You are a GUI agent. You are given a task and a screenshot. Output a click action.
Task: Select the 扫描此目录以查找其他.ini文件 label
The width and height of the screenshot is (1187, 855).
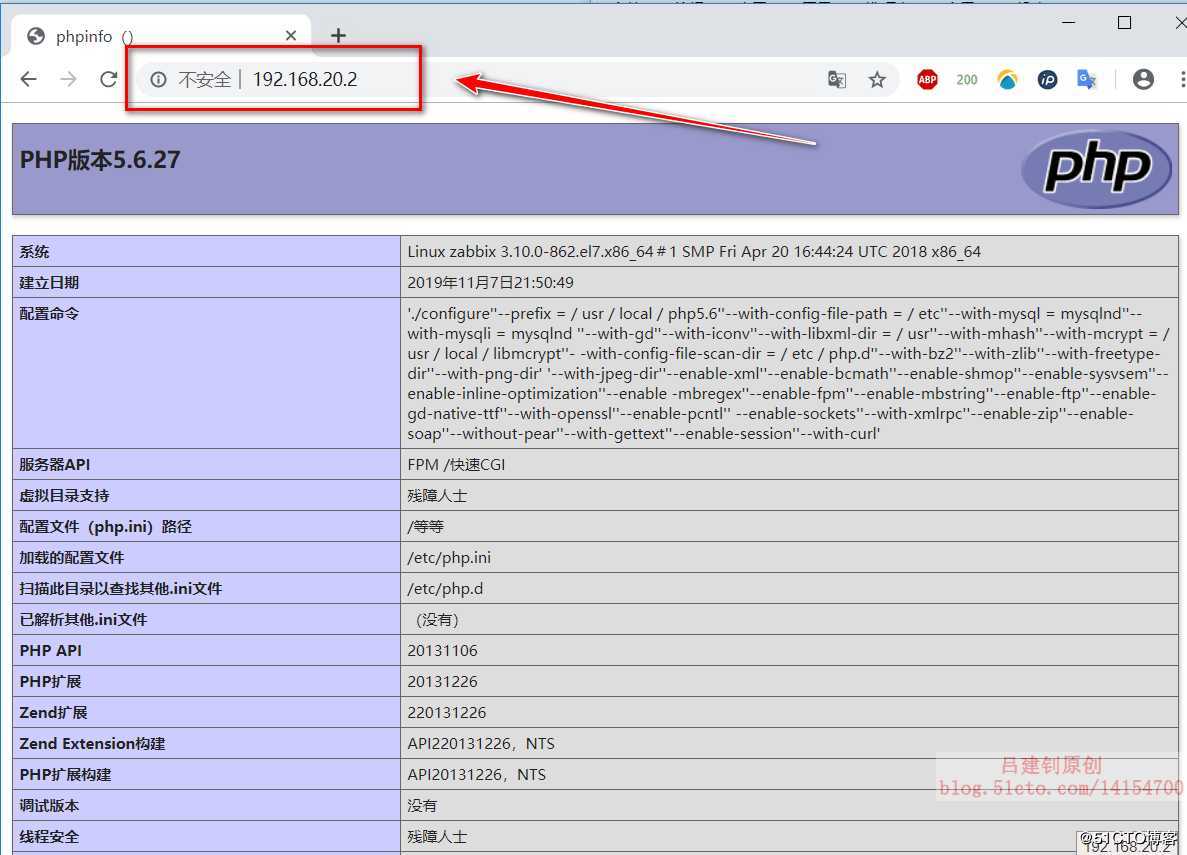(121, 588)
